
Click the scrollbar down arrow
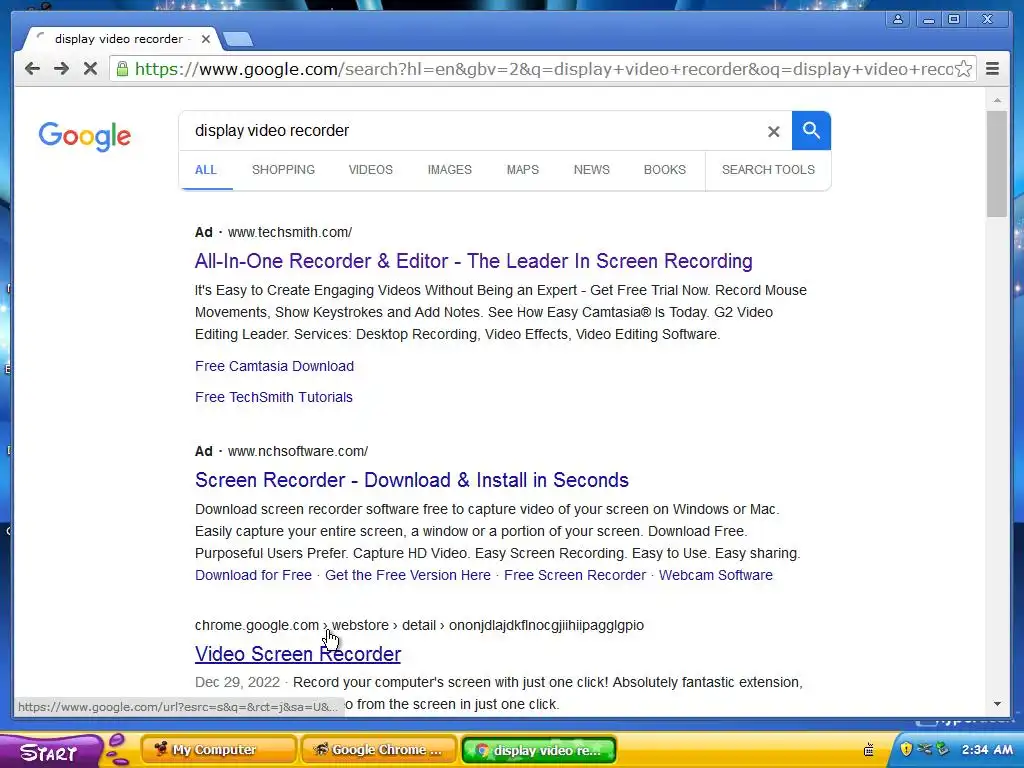click(997, 704)
